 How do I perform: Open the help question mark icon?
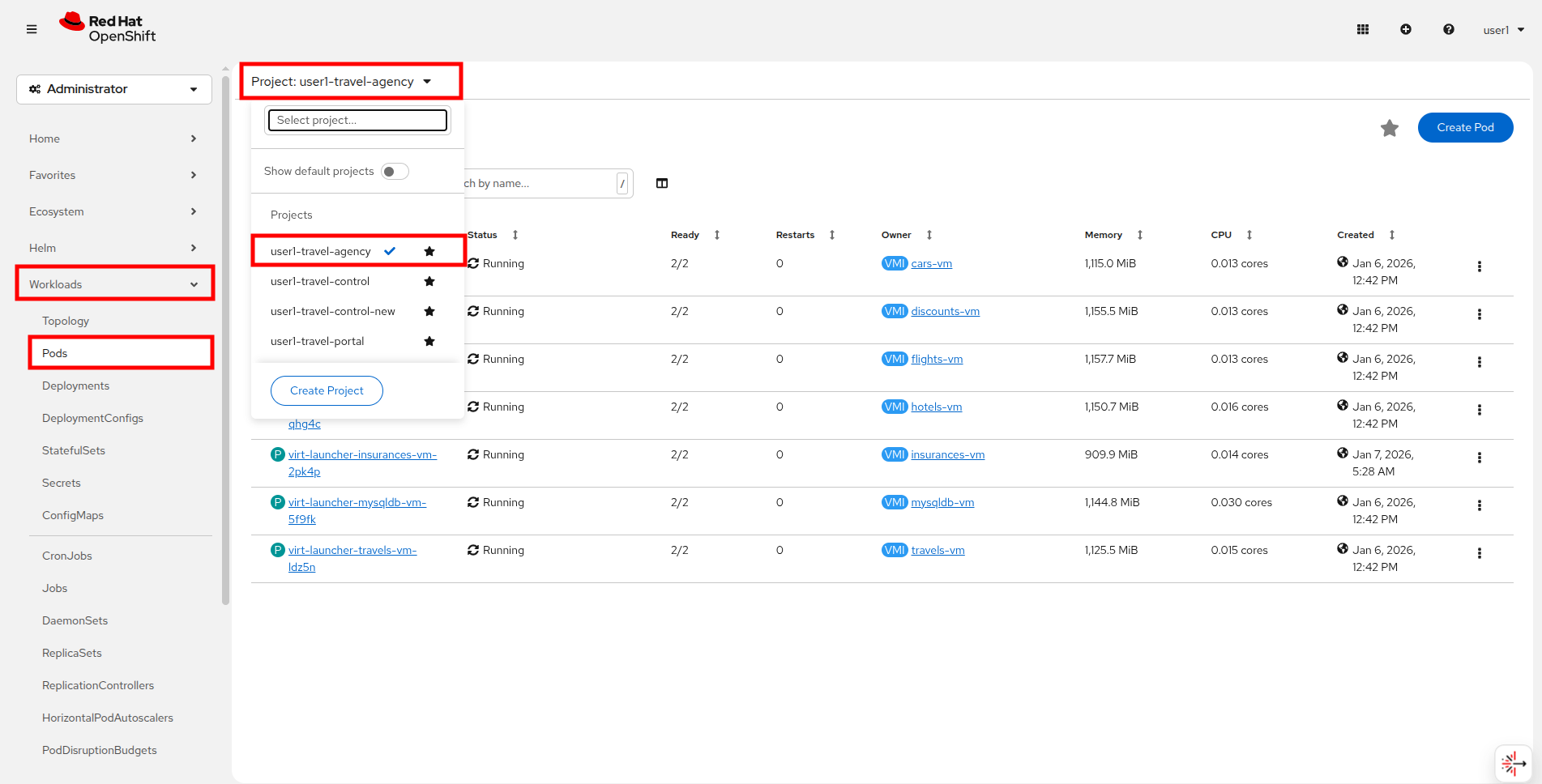1449,30
